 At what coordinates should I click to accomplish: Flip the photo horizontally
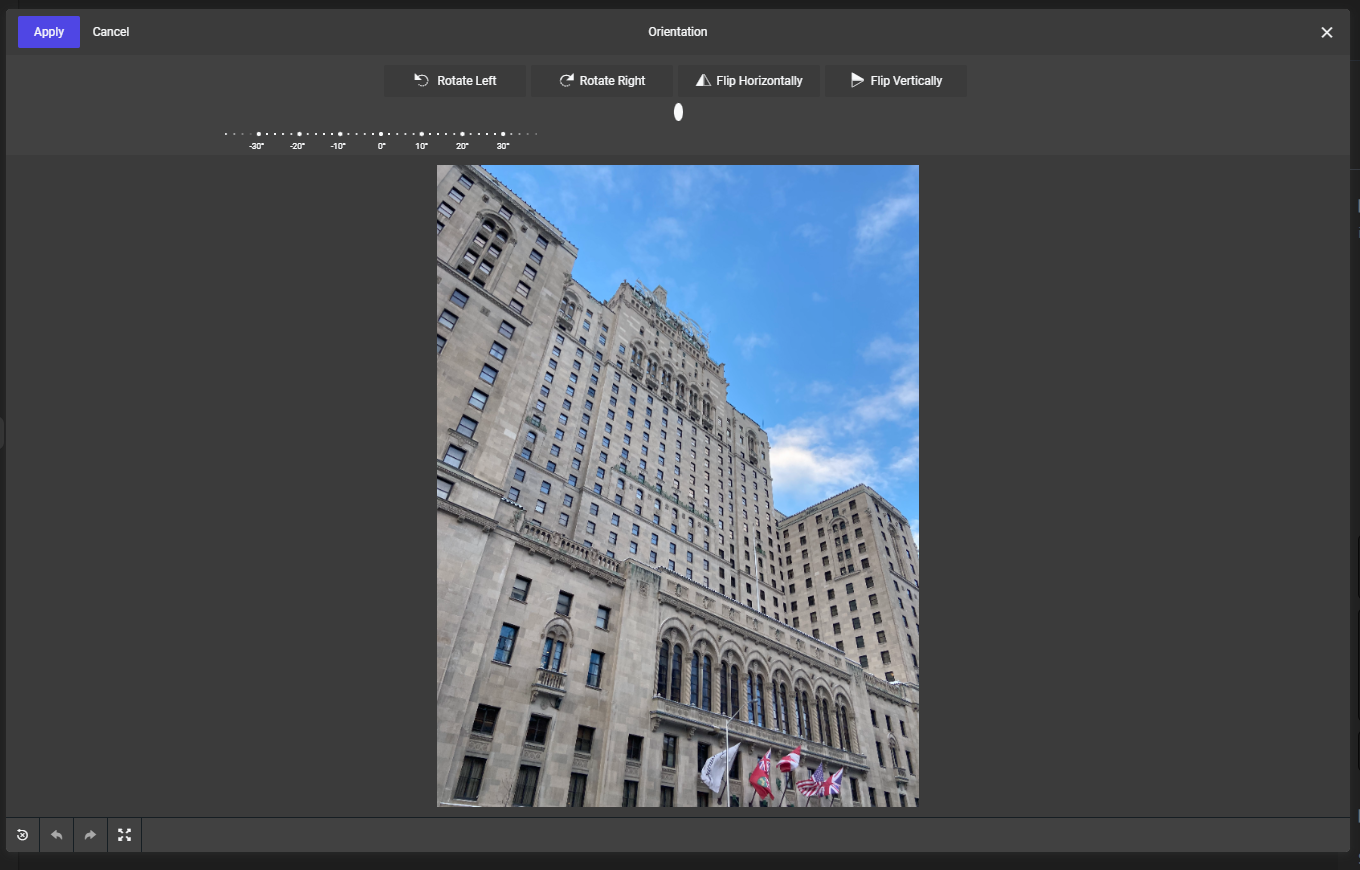click(x=749, y=81)
